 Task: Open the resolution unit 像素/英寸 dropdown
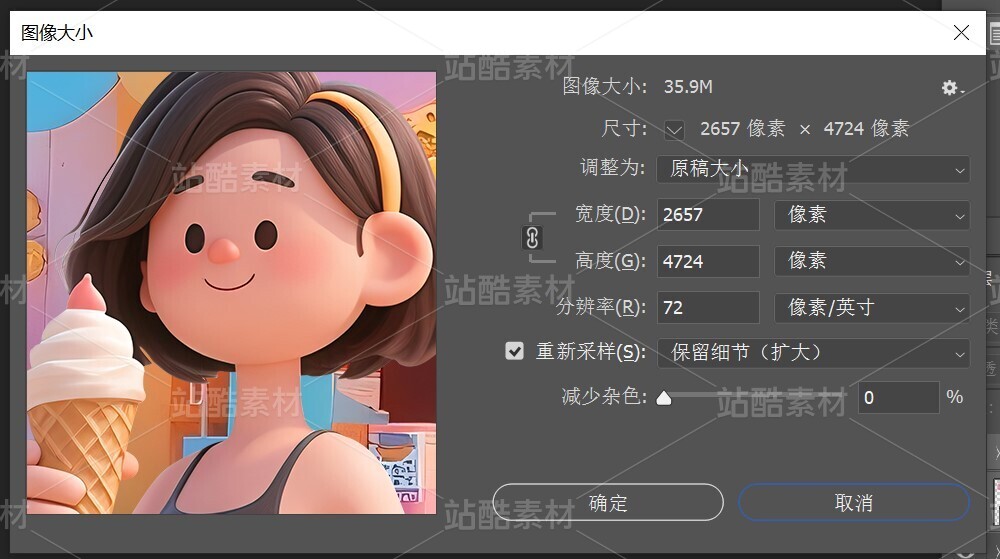point(872,308)
